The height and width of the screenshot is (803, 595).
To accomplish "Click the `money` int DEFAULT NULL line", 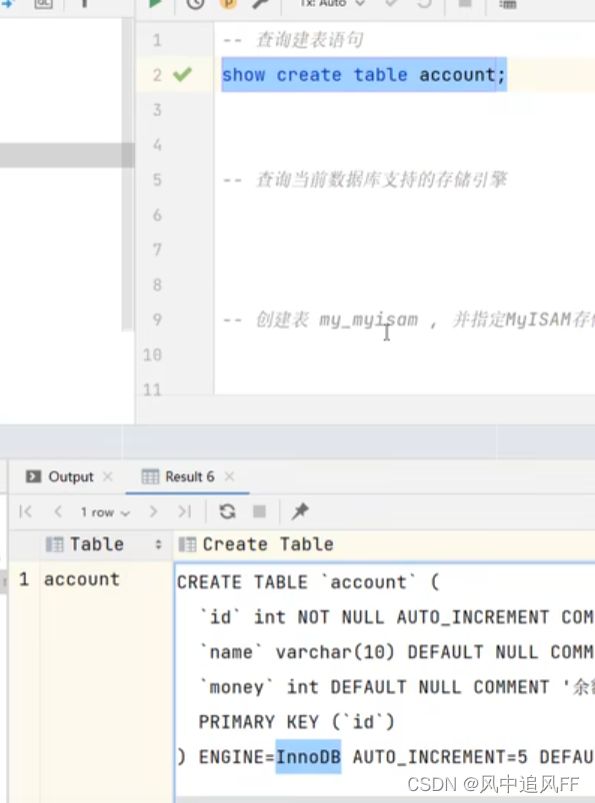I will [397, 687].
